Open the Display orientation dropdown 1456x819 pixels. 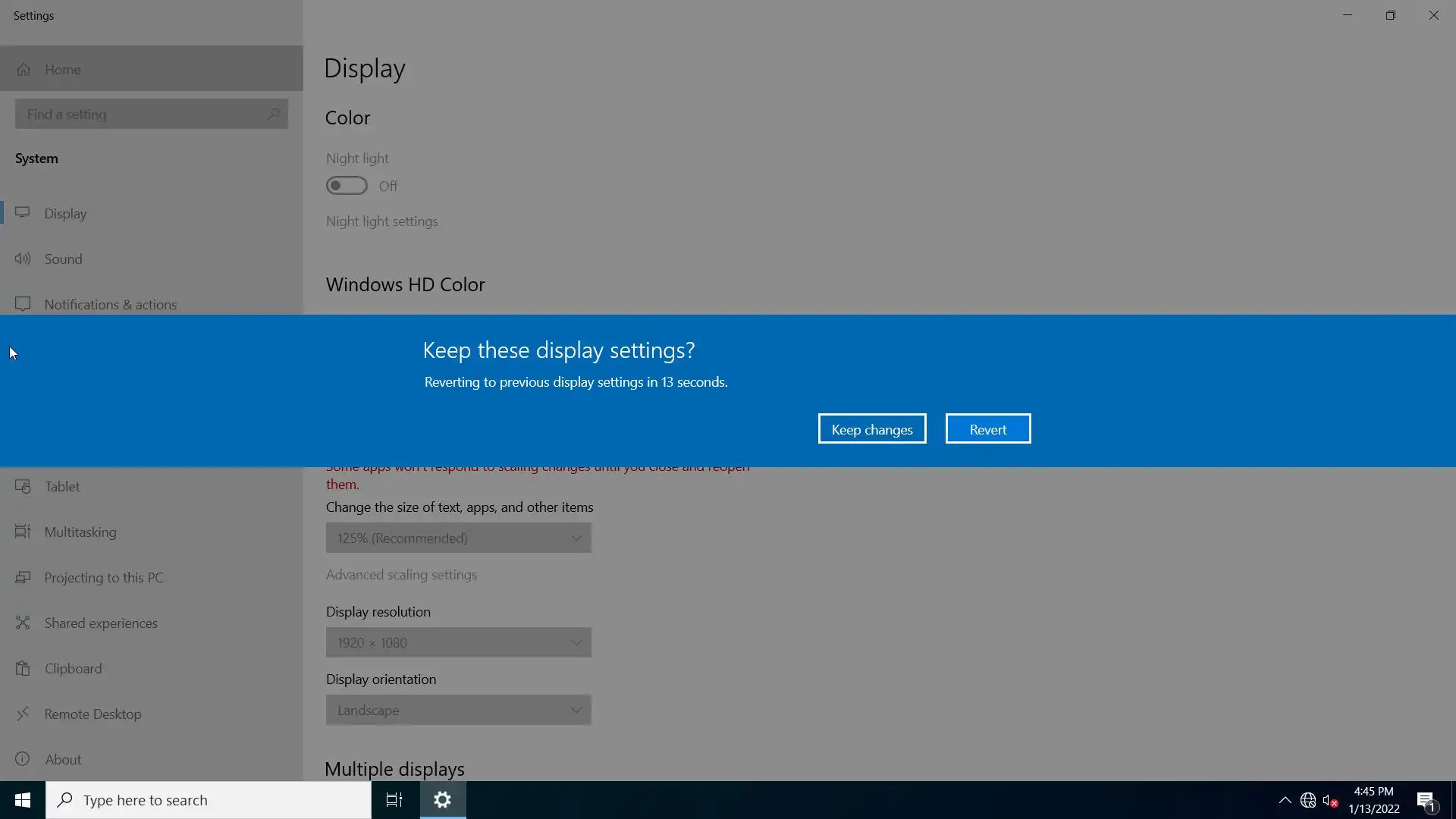(x=458, y=710)
